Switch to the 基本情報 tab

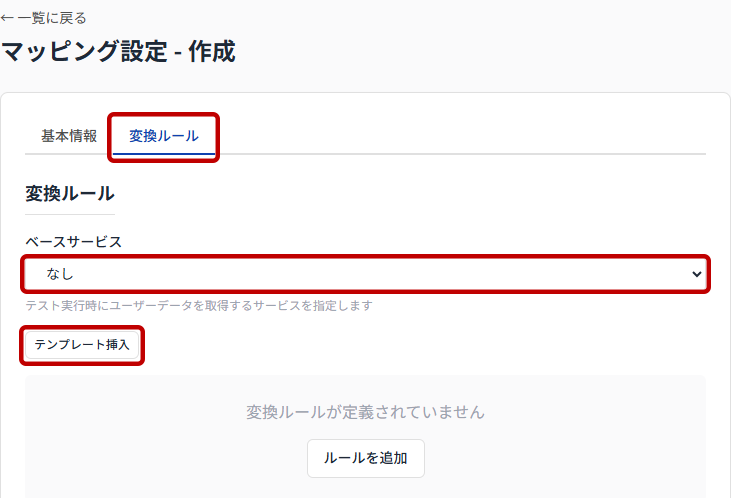point(69,136)
